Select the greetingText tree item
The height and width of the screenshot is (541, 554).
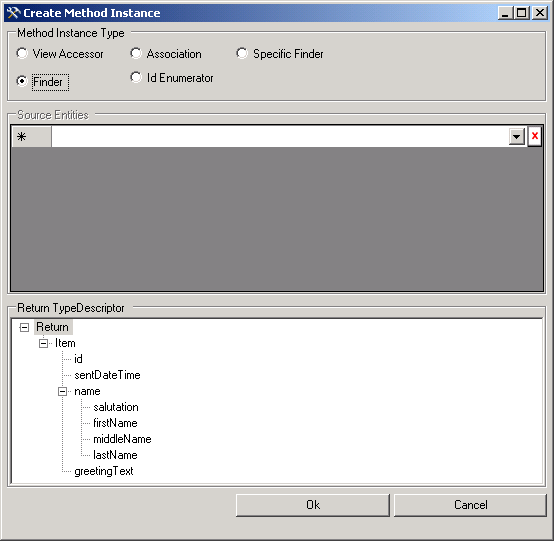tap(104, 471)
